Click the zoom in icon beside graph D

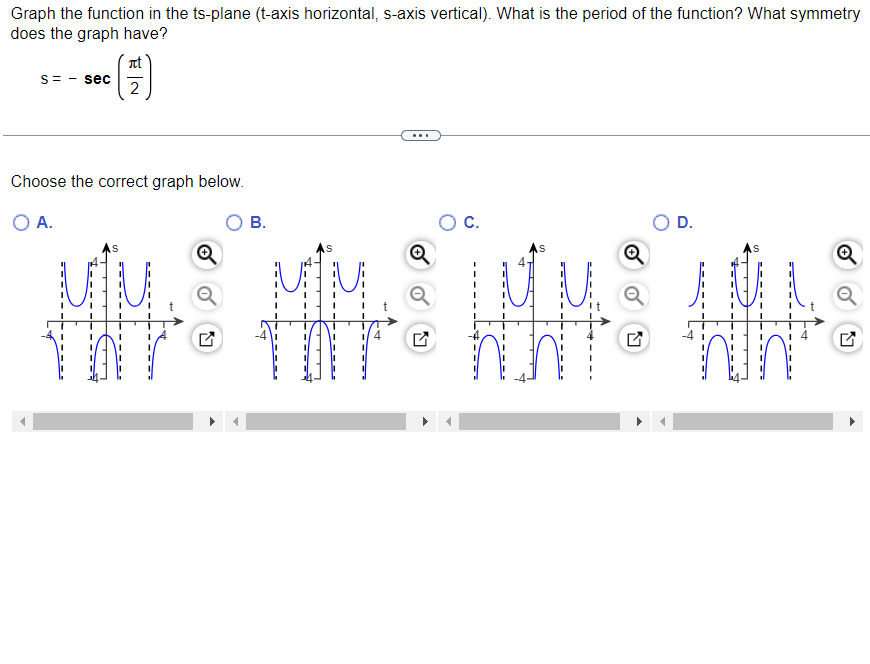click(x=847, y=255)
